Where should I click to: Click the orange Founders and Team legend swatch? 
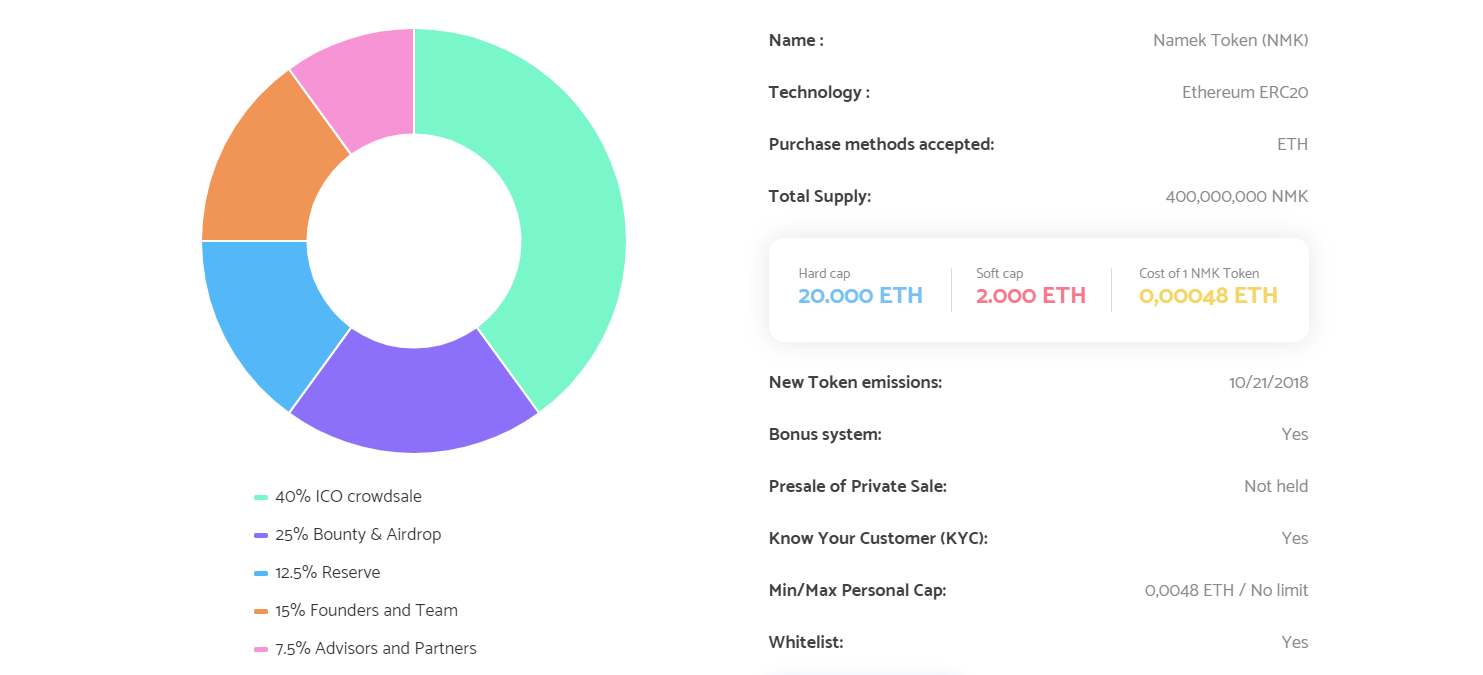pos(261,611)
